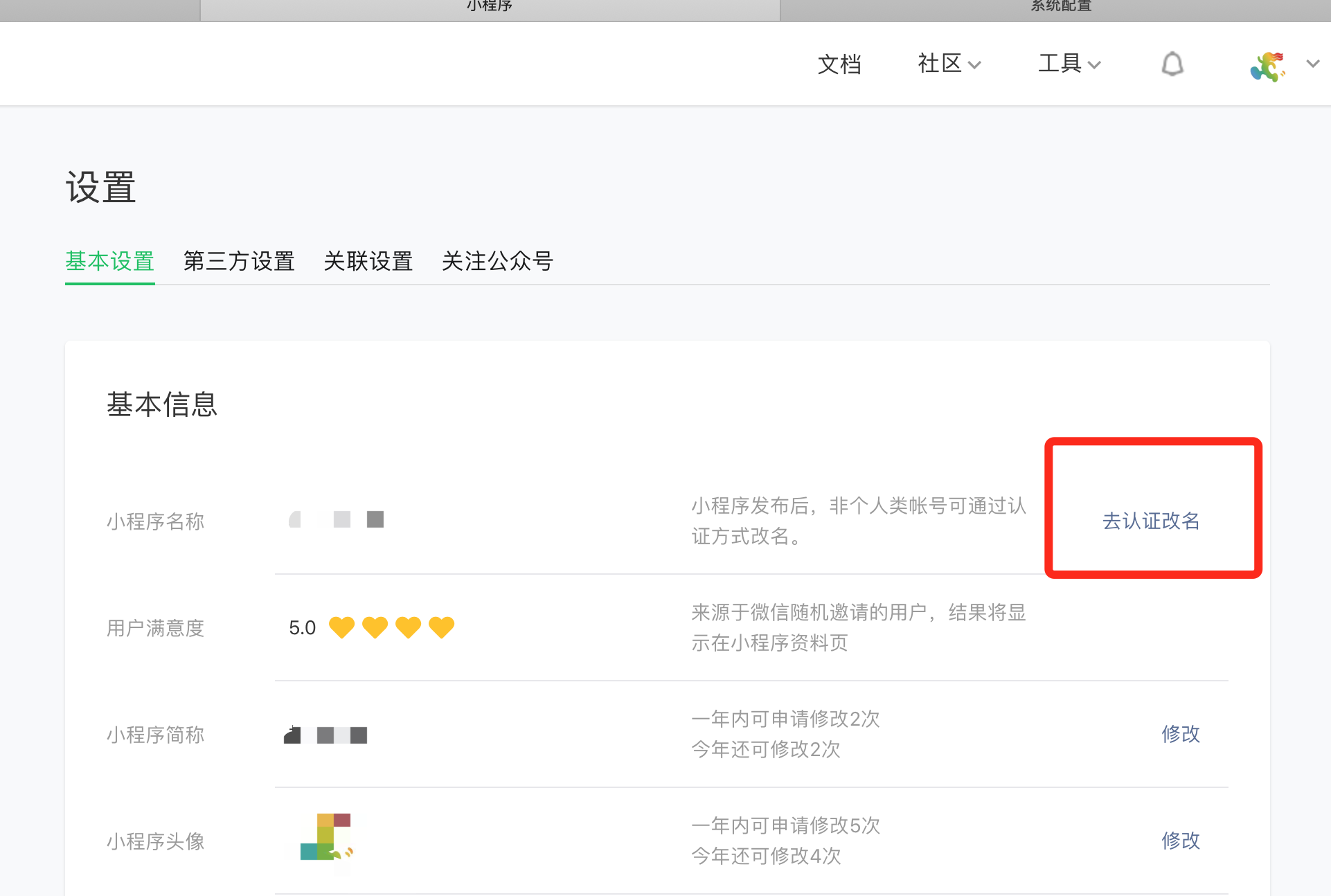This screenshot has height=896, width=1331.
Task: Switch to the 第三方设置 tab
Action: point(239,261)
